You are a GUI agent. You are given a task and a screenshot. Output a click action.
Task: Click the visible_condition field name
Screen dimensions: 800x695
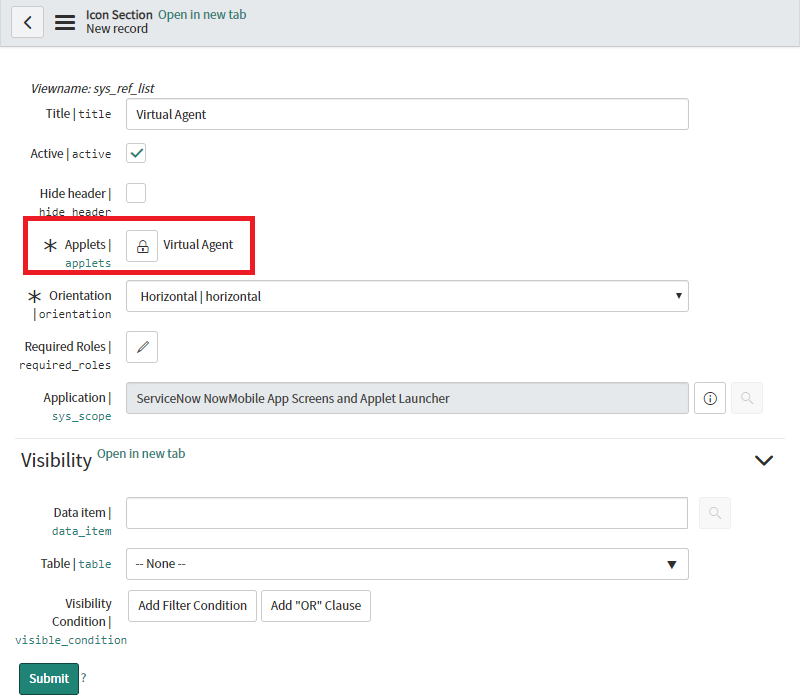(x=71, y=640)
